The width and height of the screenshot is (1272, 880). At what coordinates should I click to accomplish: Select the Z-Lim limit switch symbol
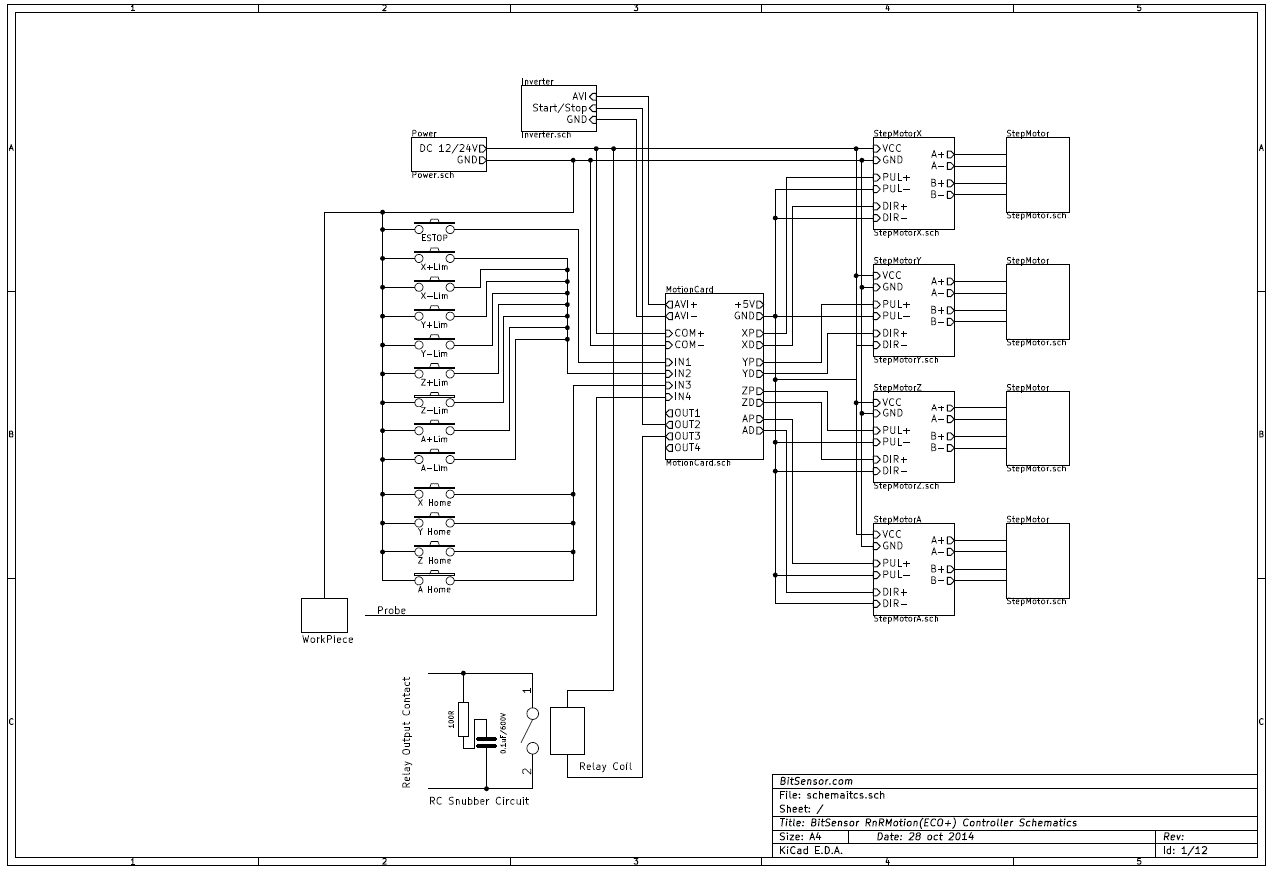coord(434,401)
